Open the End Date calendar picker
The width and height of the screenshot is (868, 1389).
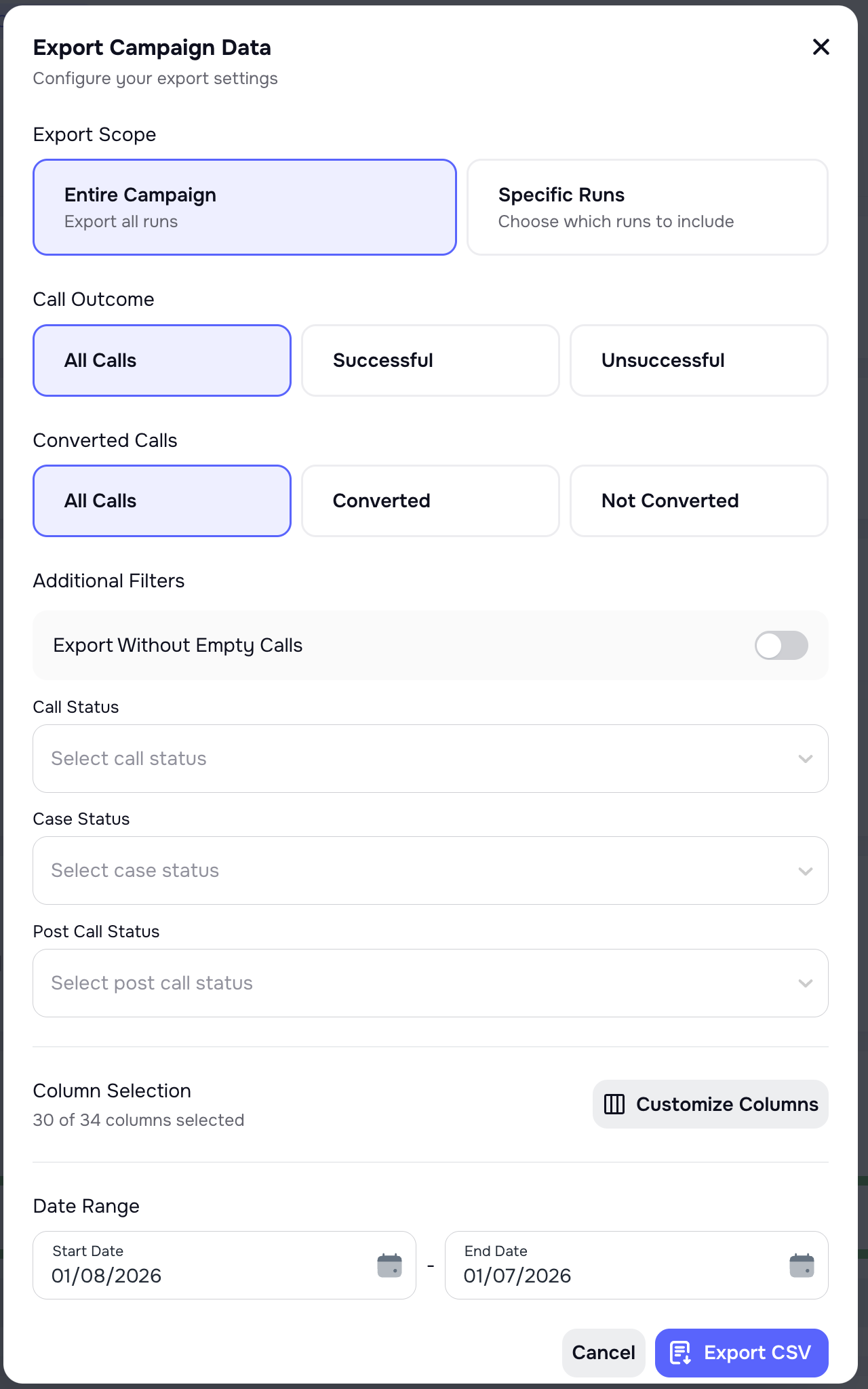[x=802, y=1264]
